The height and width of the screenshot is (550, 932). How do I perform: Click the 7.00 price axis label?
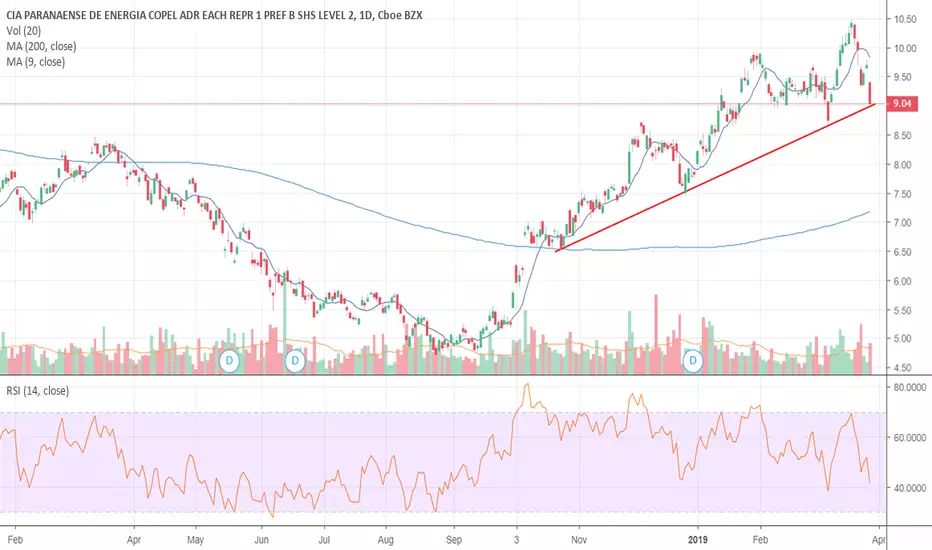(905, 222)
